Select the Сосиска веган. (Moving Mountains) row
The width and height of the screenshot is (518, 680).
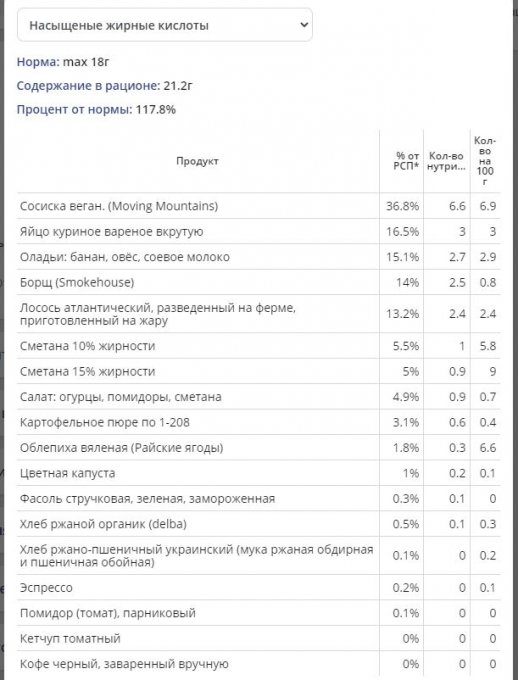(259, 206)
